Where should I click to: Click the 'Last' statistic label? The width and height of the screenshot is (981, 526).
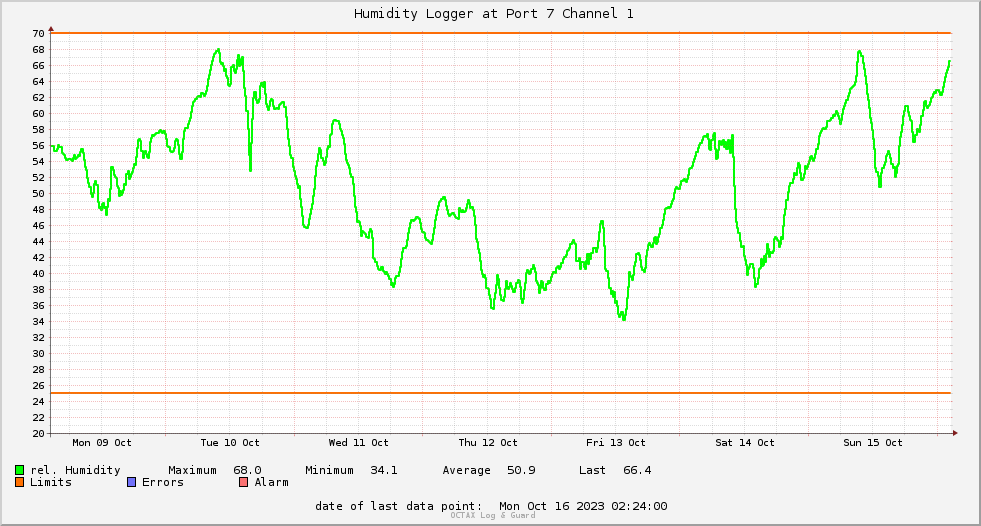592,470
